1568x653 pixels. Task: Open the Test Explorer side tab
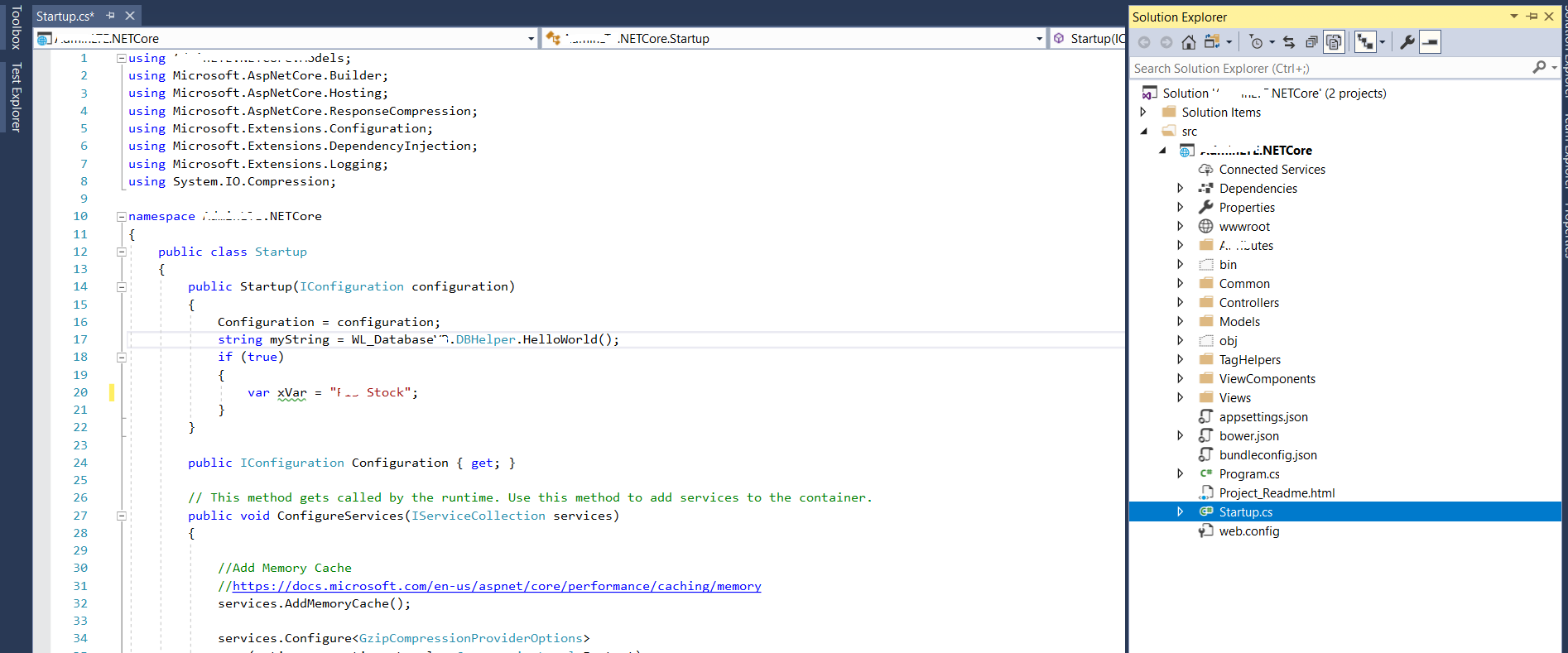pos(16,97)
